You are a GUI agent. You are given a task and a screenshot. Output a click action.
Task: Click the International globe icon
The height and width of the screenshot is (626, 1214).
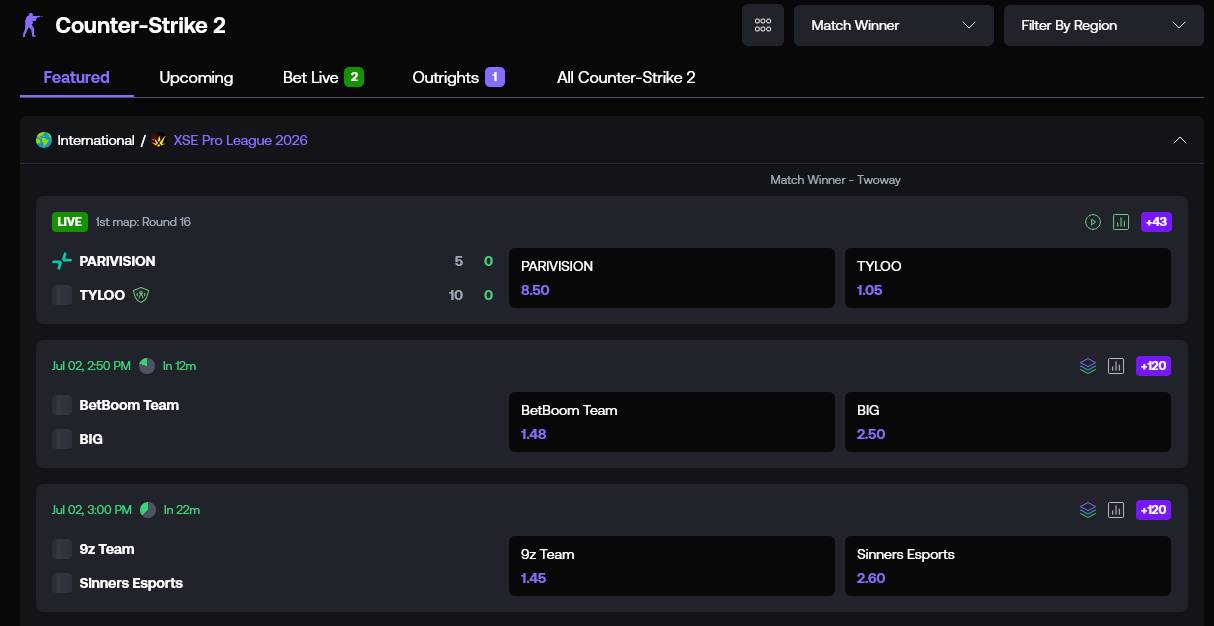(x=44, y=140)
